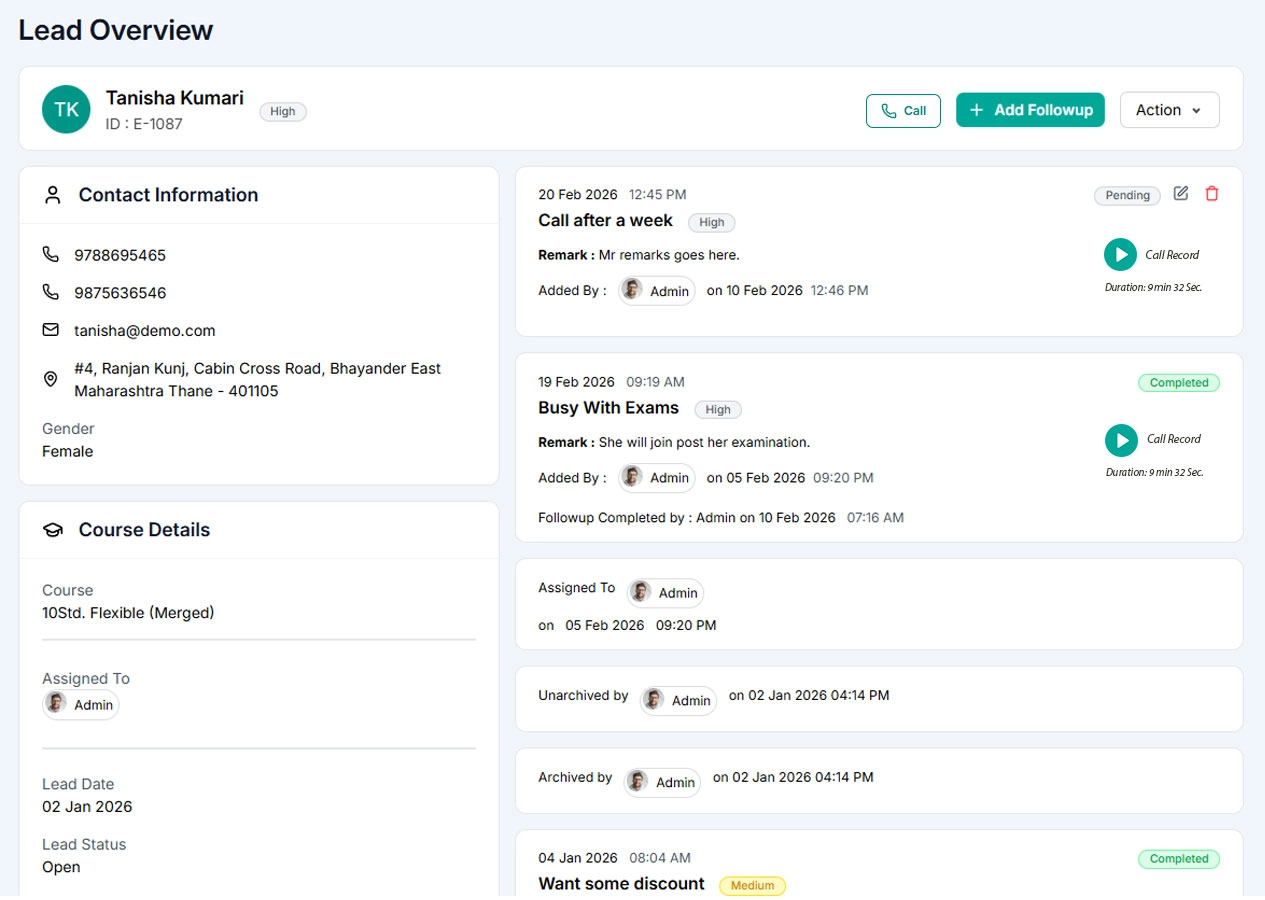Viewport: 1265px width, 900px height.
Task: Click the envelope icon next to email
Action: [x=50, y=330]
